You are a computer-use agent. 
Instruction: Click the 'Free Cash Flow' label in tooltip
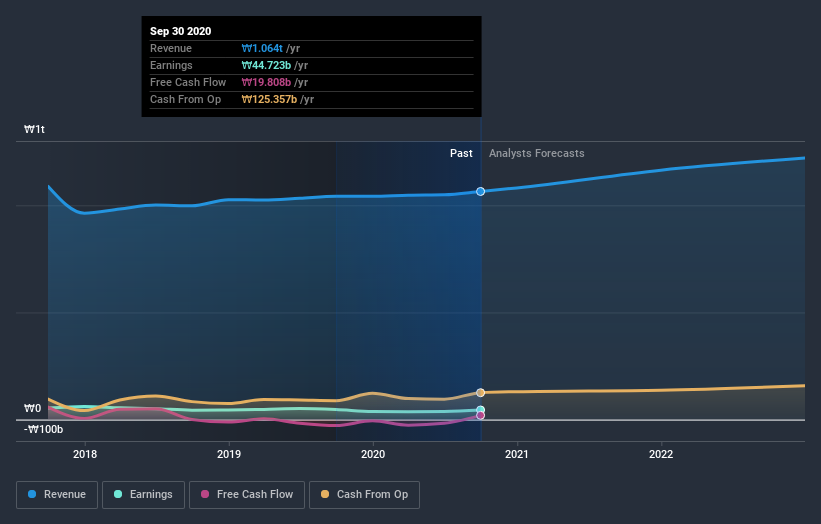[x=188, y=82]
